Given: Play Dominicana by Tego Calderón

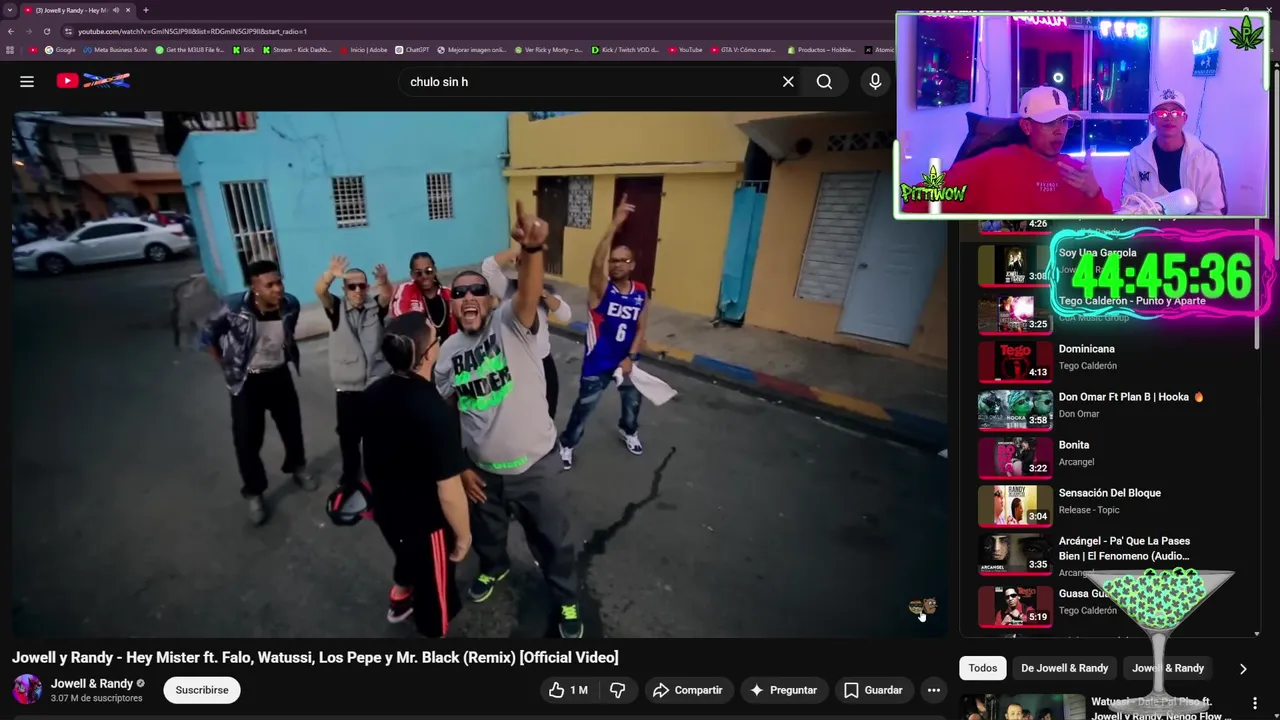Looking at the screenshot, I should 1087,349.
